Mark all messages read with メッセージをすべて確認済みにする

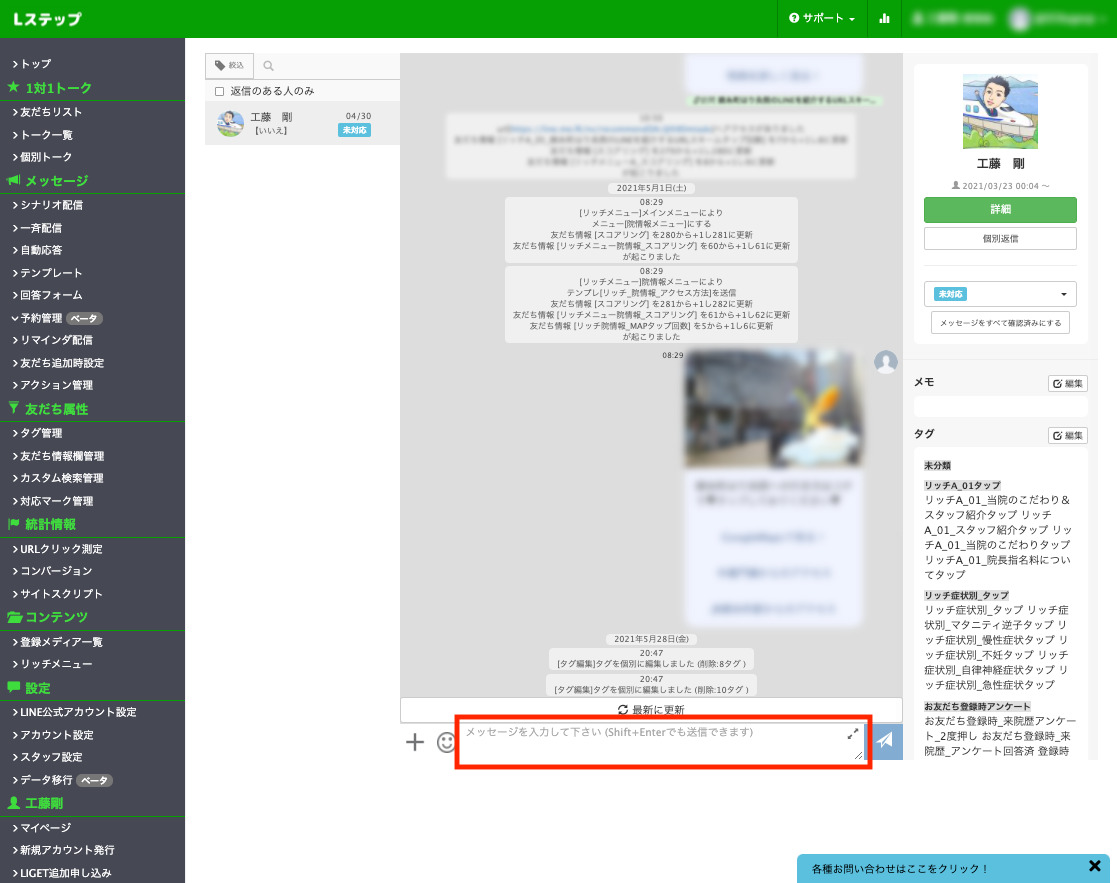point(1000,322)
